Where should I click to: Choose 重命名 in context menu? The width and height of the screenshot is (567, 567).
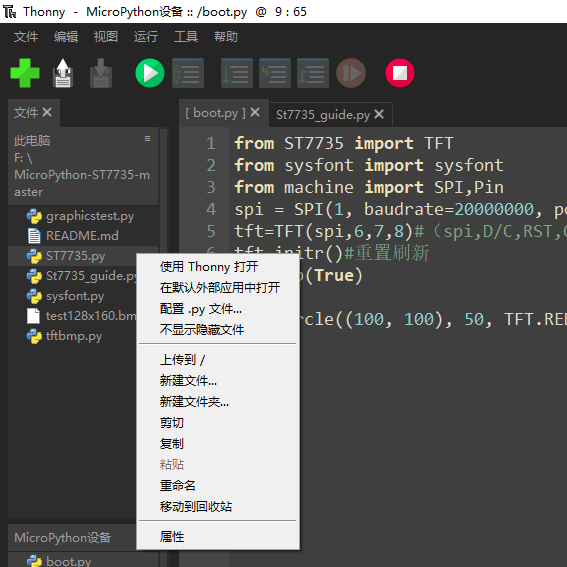[x=218, y=486]
